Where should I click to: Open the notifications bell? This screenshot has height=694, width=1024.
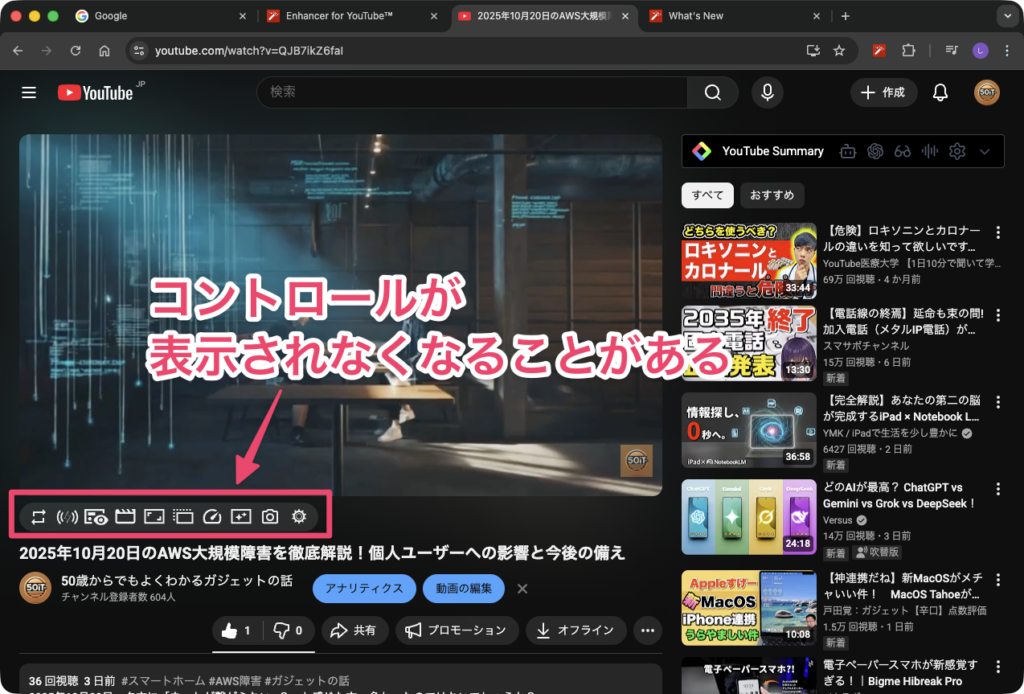(x=940, y=92)
